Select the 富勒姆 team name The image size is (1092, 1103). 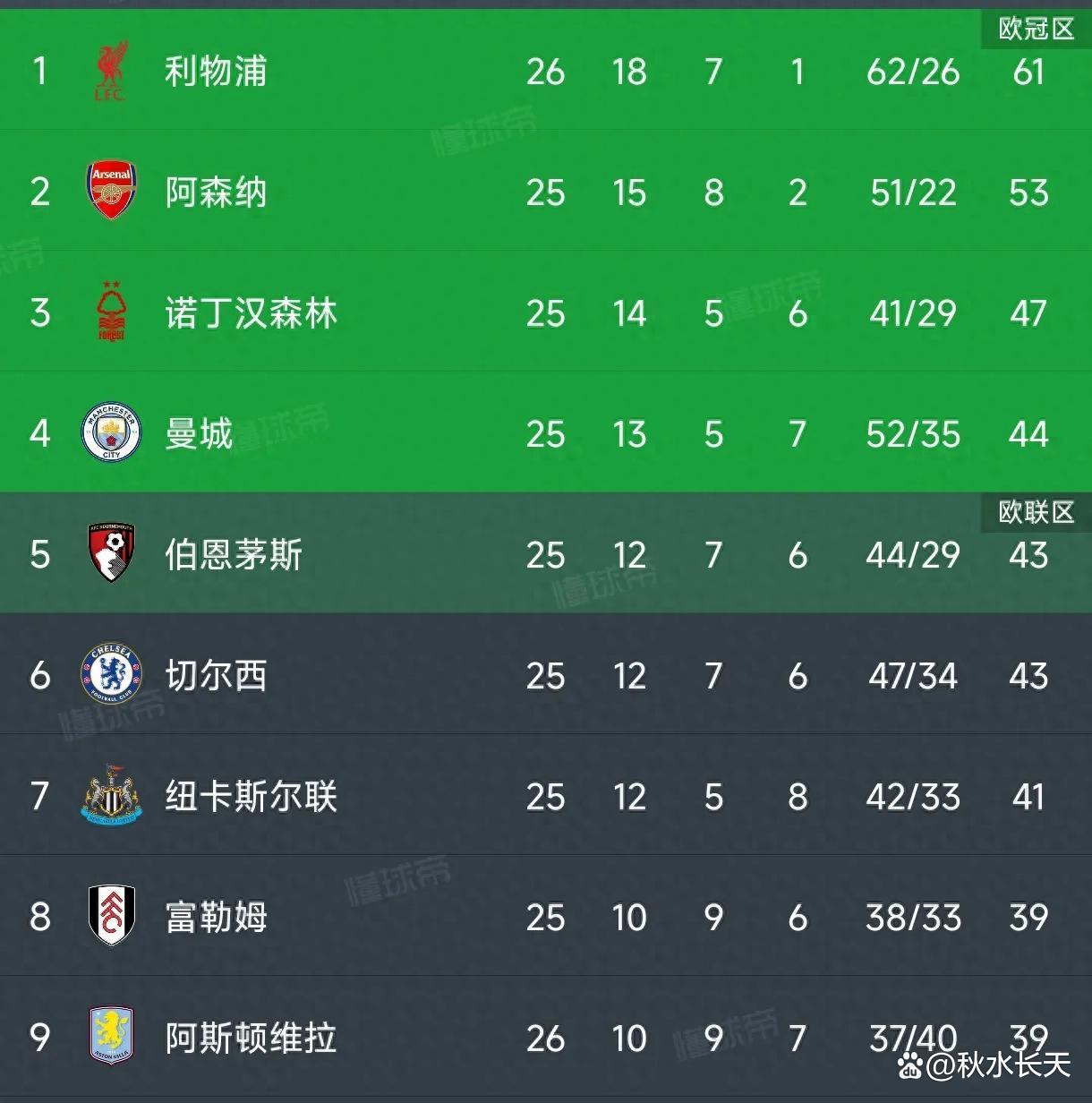click(x=216, y=918)
